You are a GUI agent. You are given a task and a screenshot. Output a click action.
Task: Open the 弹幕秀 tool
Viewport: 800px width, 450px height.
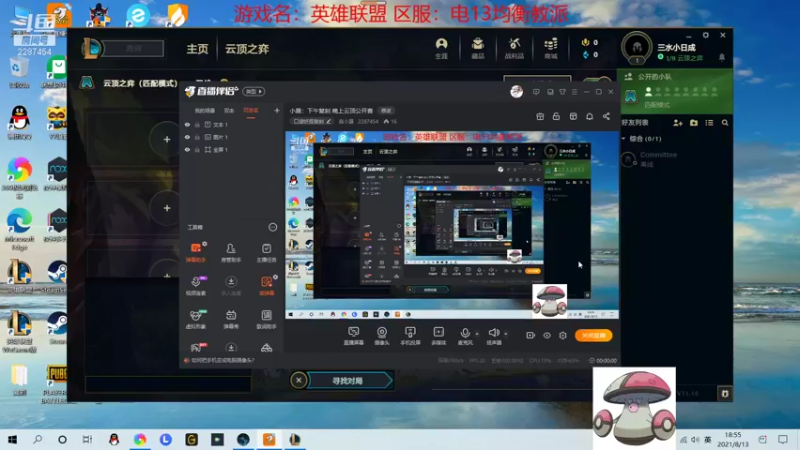pos(231,319)
